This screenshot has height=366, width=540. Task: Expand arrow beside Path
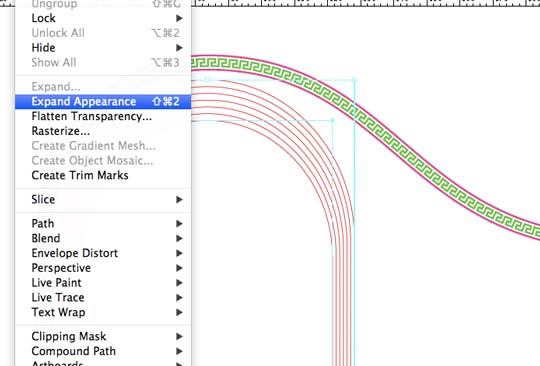(x=179, y=224)
